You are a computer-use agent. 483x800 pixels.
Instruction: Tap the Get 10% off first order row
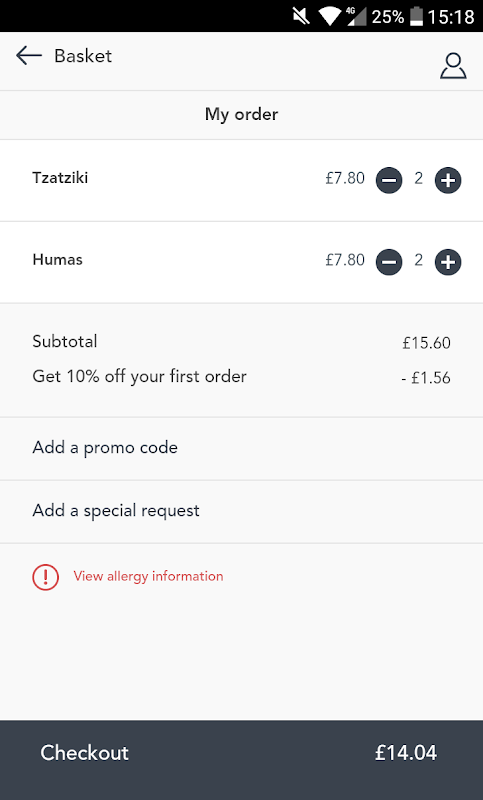pos(241,377)
